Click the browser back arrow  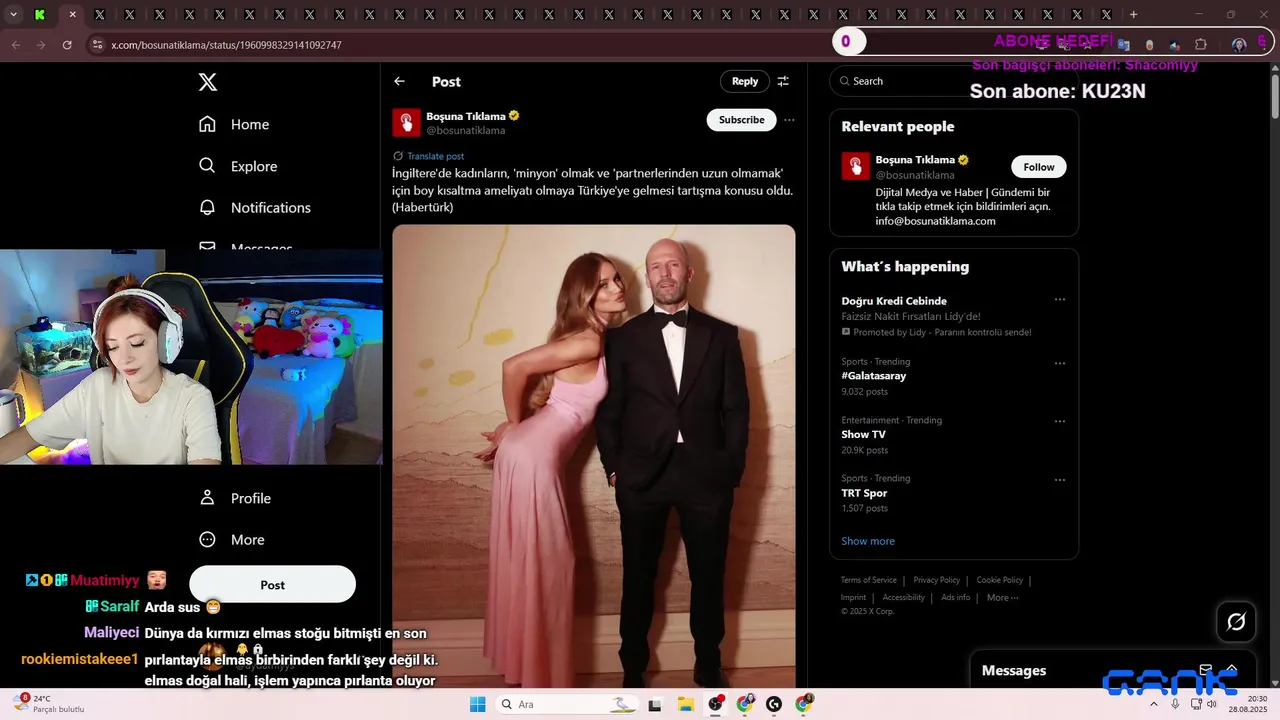tap(15, 45)
